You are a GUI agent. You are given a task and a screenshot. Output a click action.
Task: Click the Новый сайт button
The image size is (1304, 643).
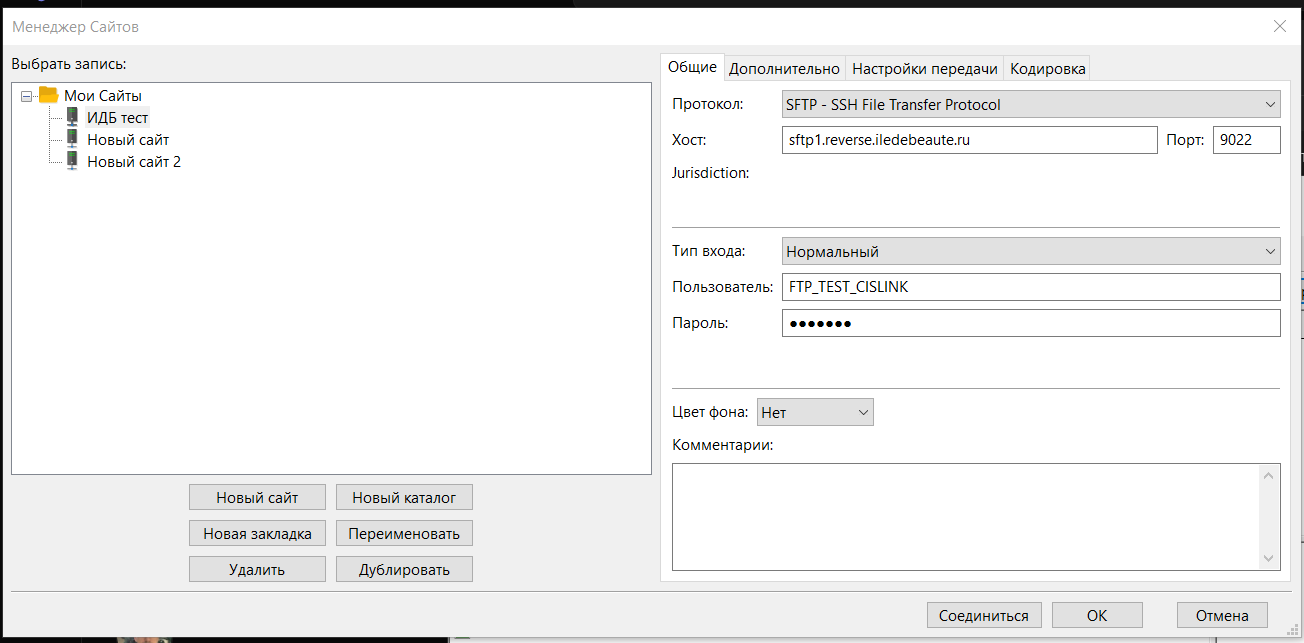coord(257,497)
